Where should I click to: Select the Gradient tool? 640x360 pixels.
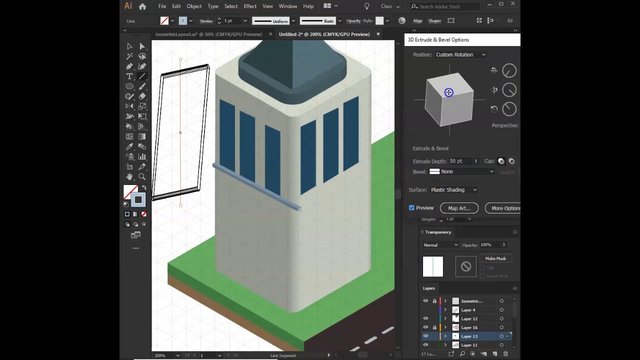click(x=142, y=136)
